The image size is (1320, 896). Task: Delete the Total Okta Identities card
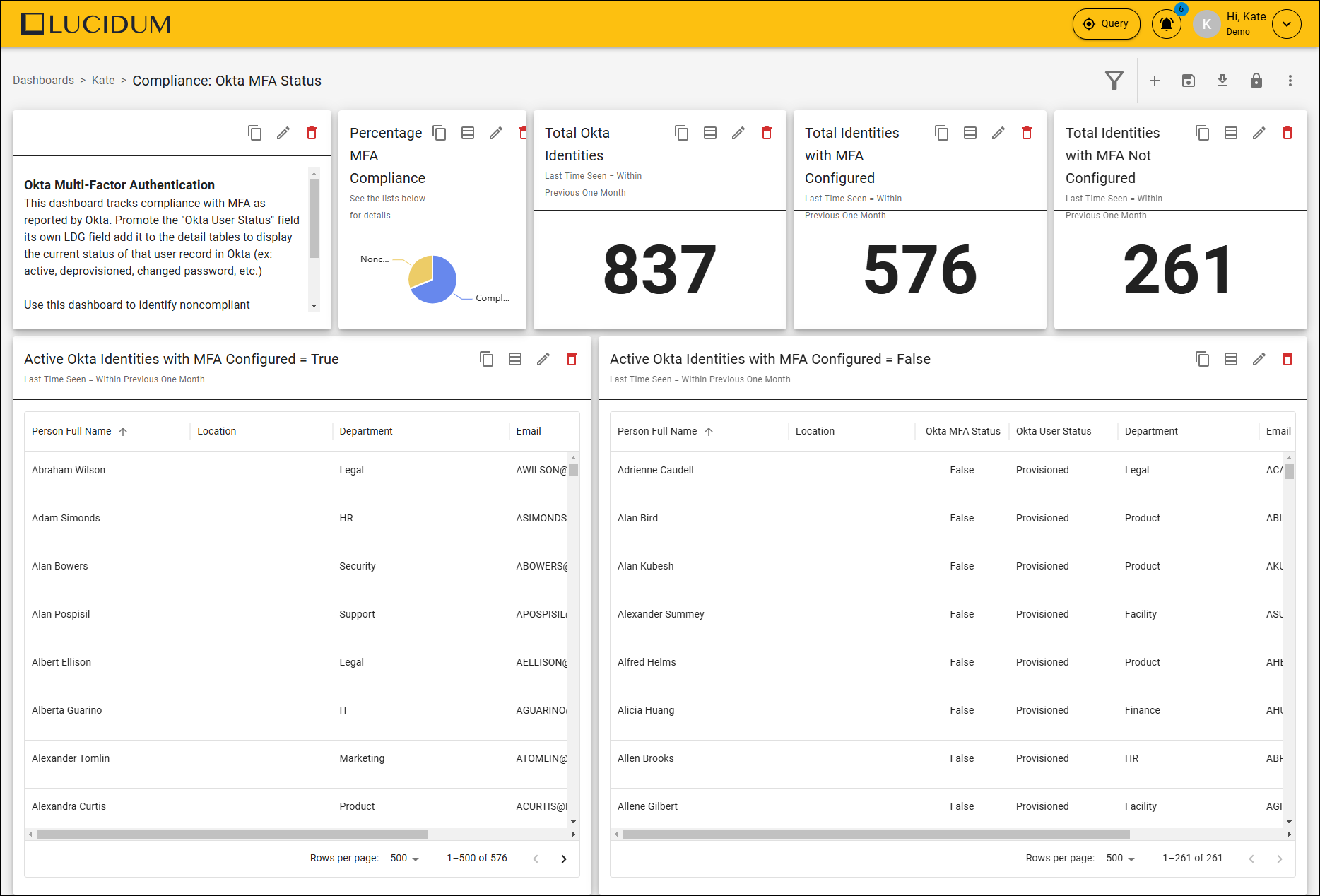(767, 133)
